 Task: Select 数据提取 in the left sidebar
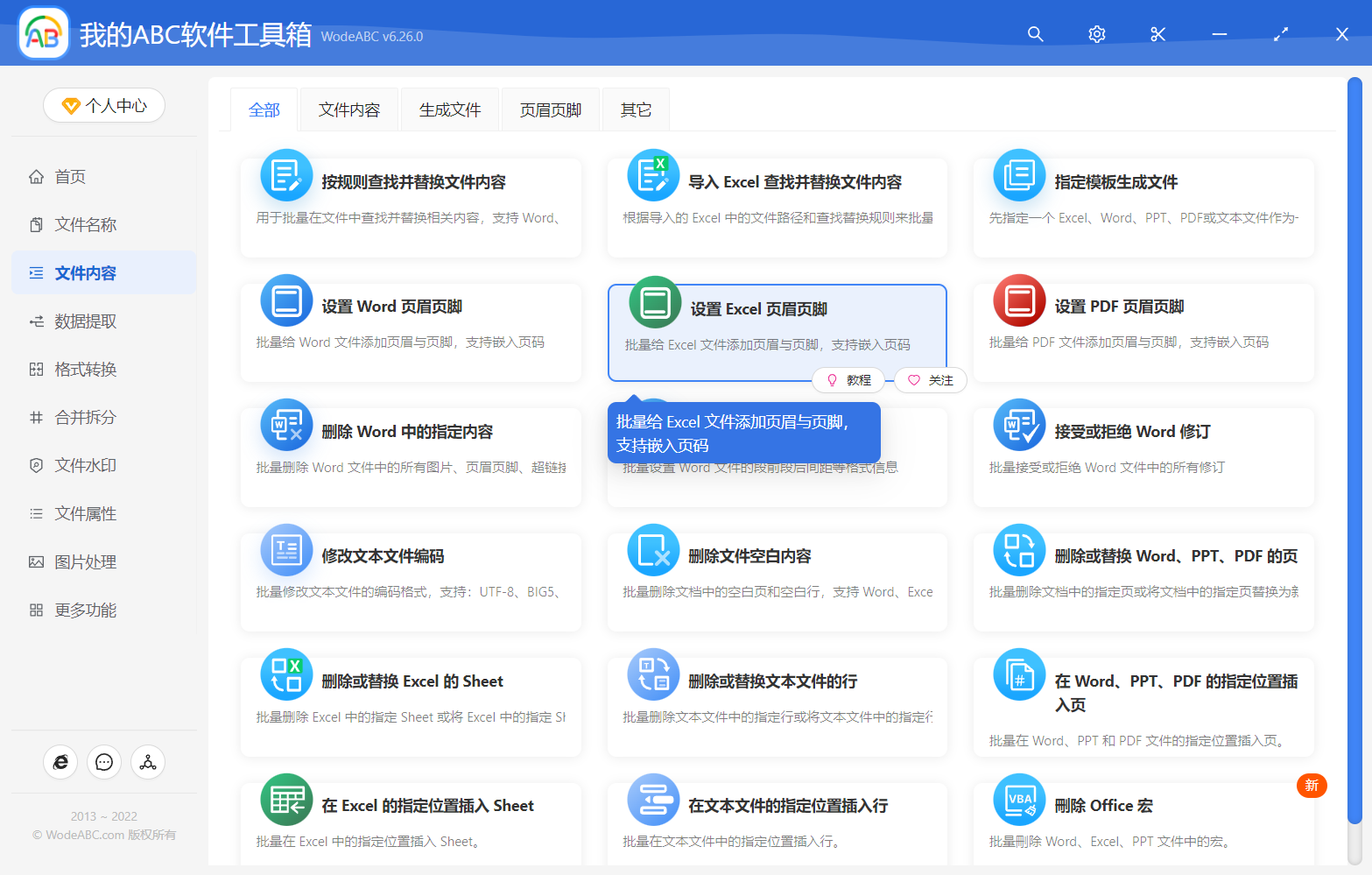click(83, 321)
